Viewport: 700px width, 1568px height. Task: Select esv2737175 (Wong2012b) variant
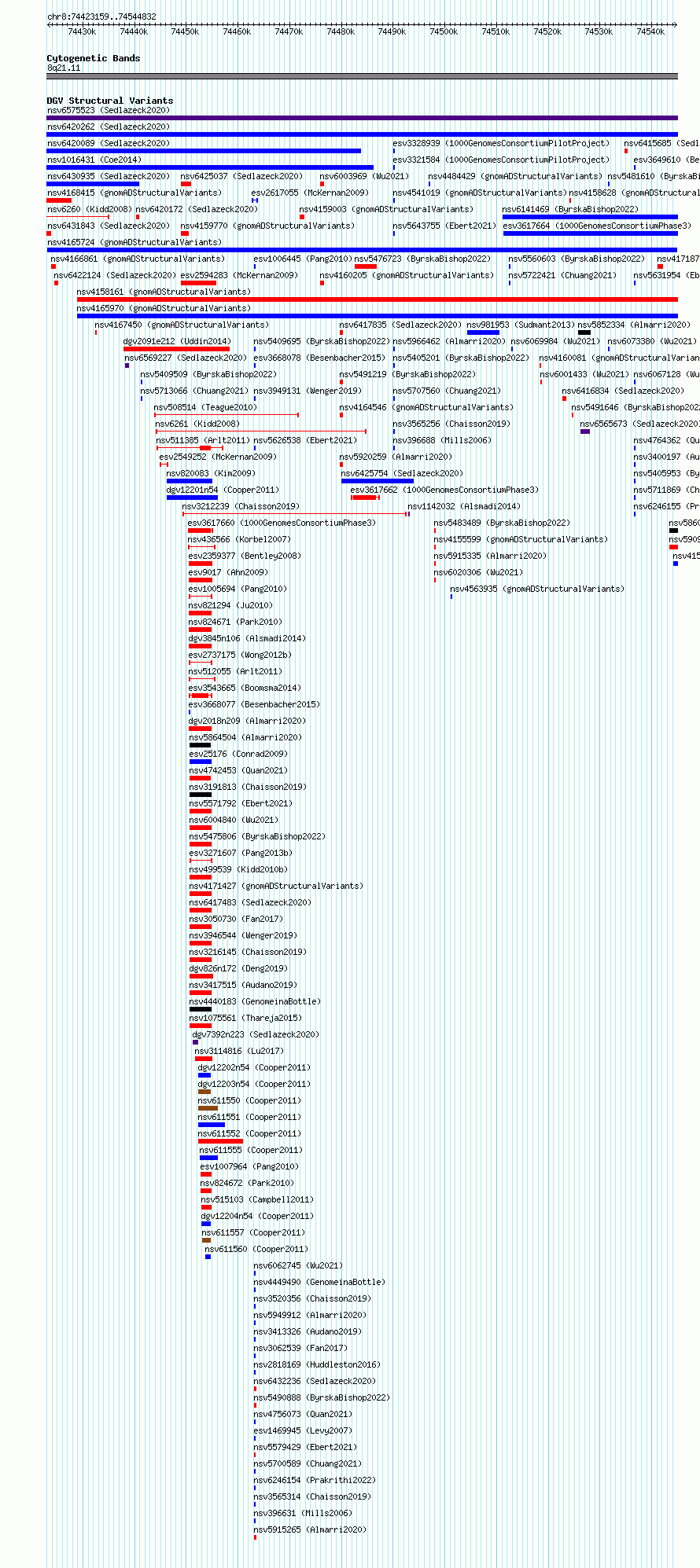click(240, 655)
